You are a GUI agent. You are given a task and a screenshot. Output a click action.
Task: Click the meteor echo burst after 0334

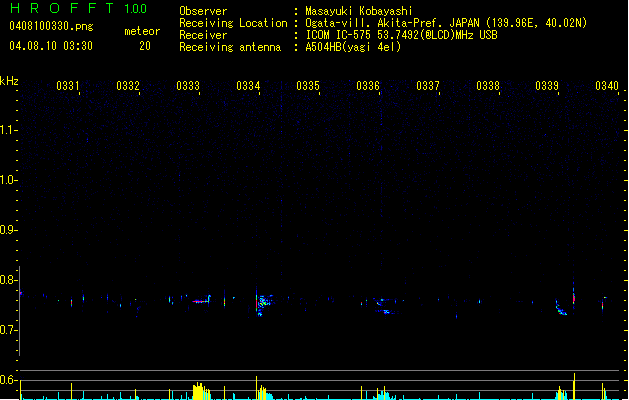click(x=264, y=304)
